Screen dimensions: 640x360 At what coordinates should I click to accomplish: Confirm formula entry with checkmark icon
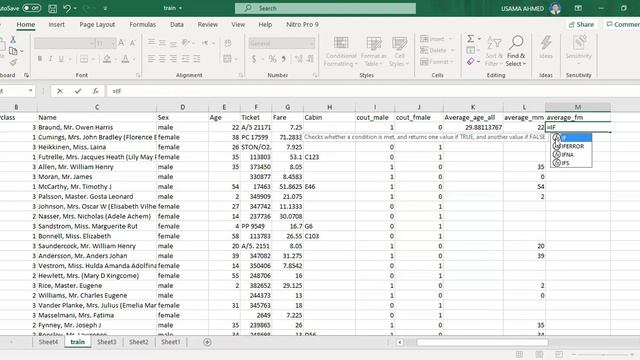pos(78,91)
